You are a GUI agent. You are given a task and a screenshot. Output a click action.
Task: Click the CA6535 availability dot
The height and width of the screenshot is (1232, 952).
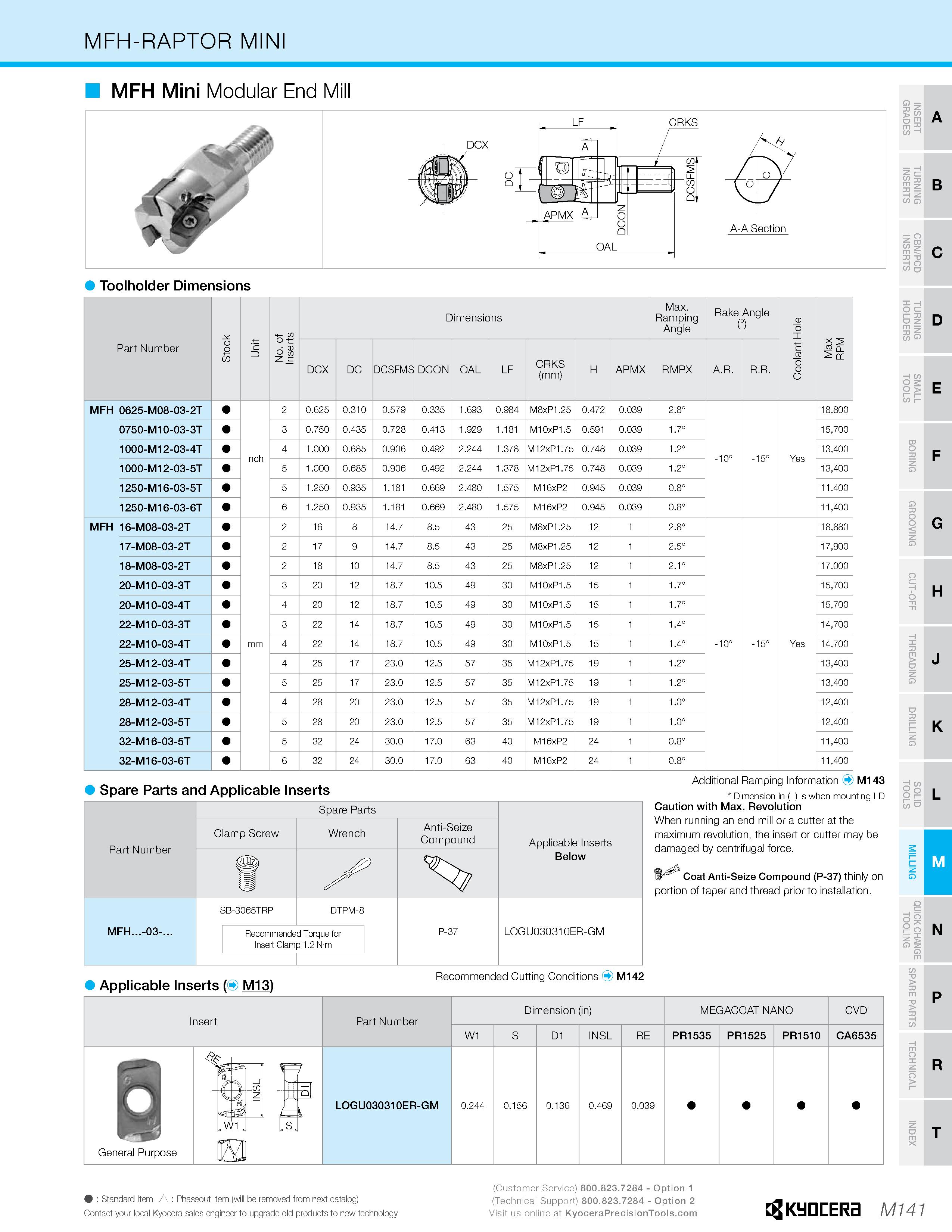coord(856,1106)
